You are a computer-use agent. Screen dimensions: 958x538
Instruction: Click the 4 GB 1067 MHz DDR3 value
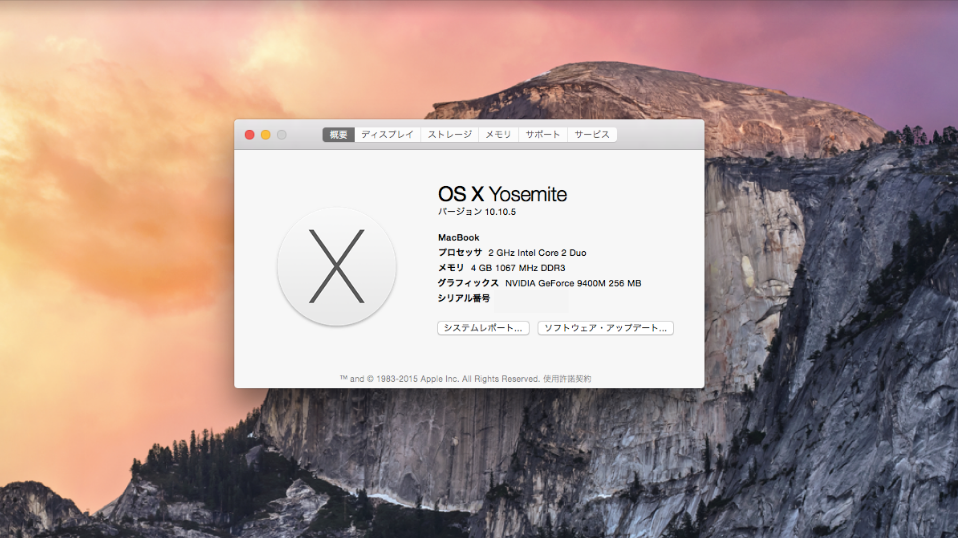click(x=518, y=268)
